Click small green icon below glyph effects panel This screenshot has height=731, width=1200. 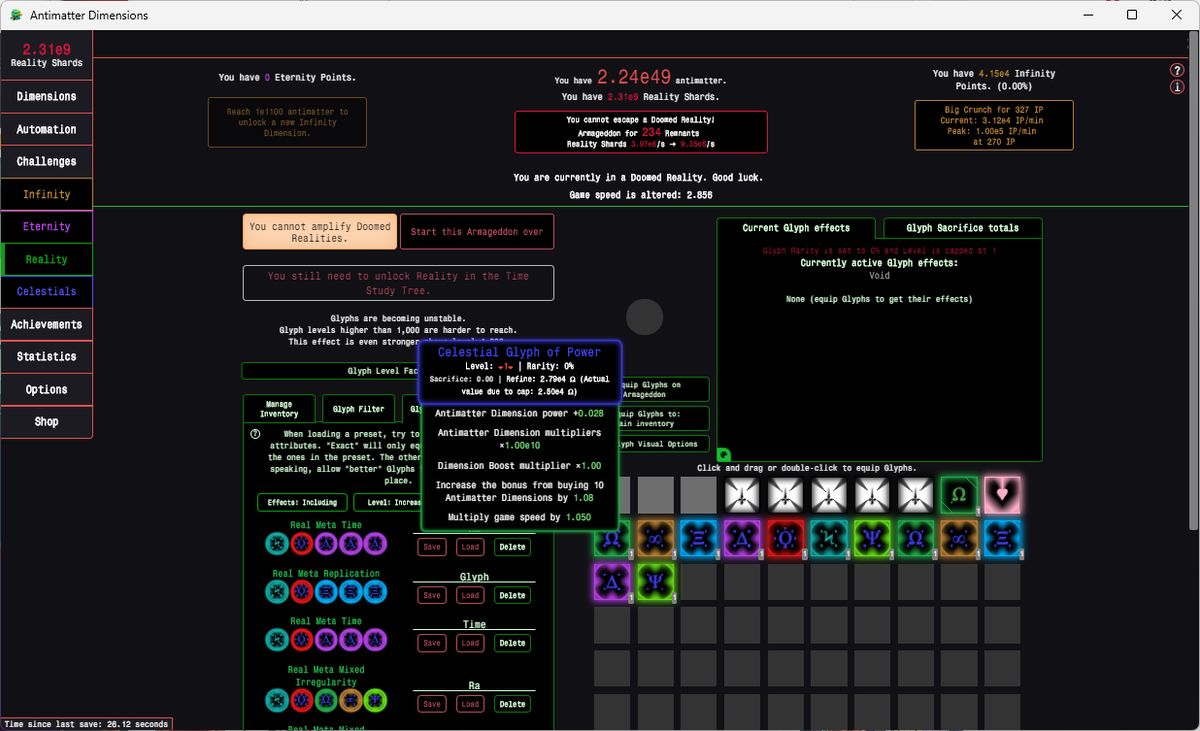click(x=724, y=455)
